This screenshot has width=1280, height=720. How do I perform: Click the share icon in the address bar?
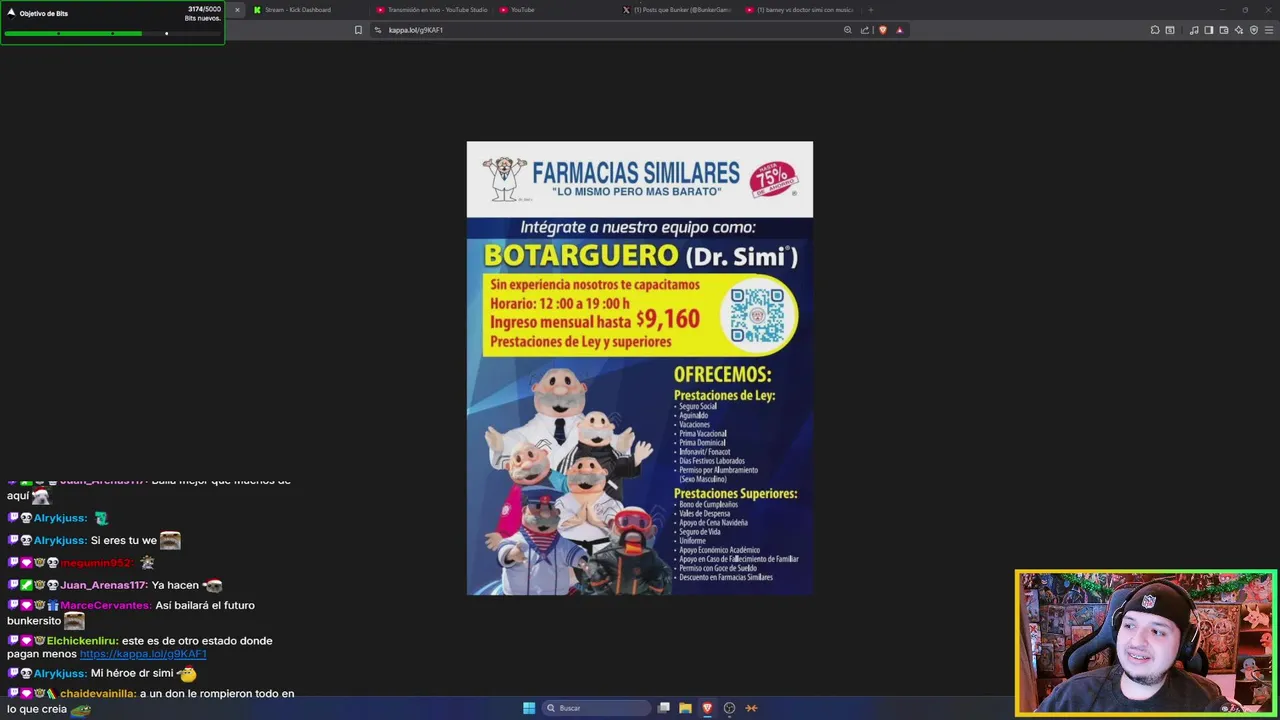tap(865, 30)
